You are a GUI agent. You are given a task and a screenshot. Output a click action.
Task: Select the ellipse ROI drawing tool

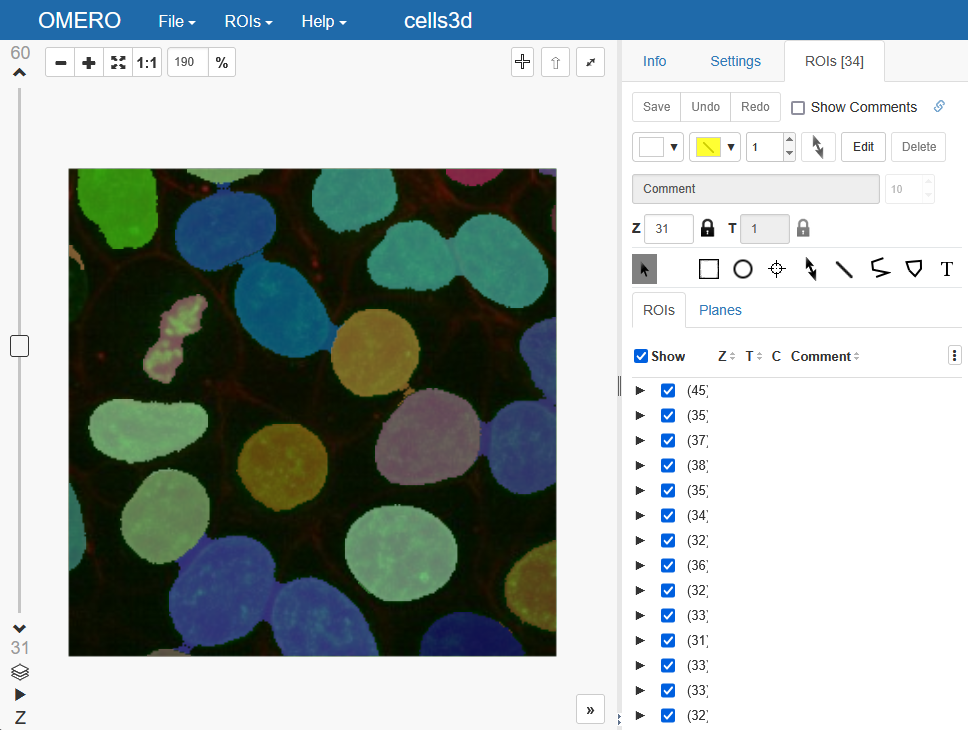click(743, 269)
